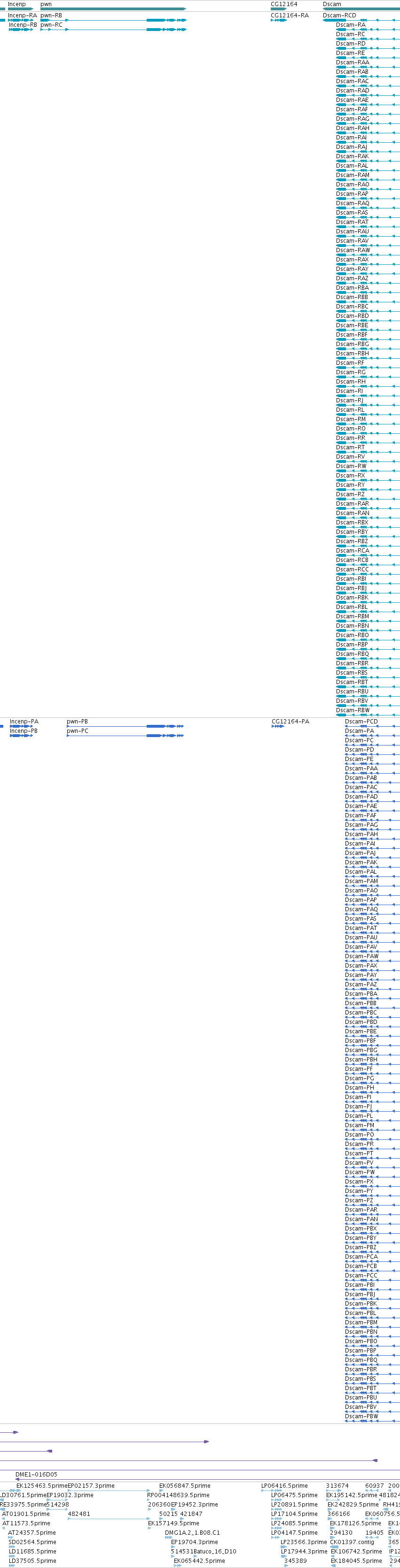
Task: Select protein Dscam-PCC
Action: [361, 1276]
